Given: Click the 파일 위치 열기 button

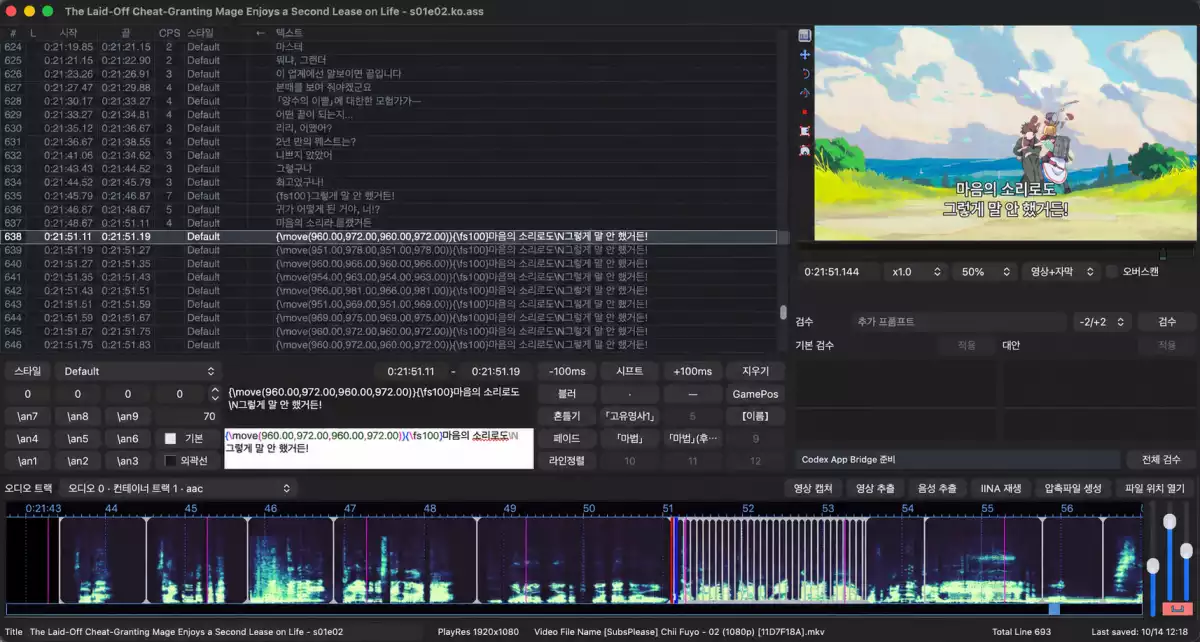Looking at the screenshot, I should (x=1155, y=489).
